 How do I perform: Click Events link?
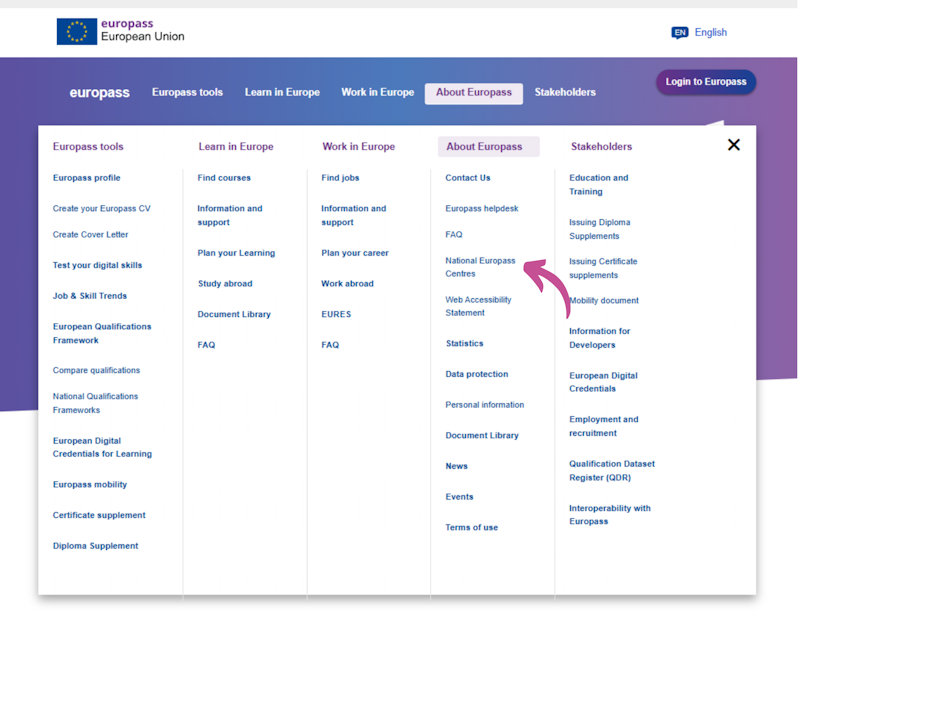click(459, 497)
